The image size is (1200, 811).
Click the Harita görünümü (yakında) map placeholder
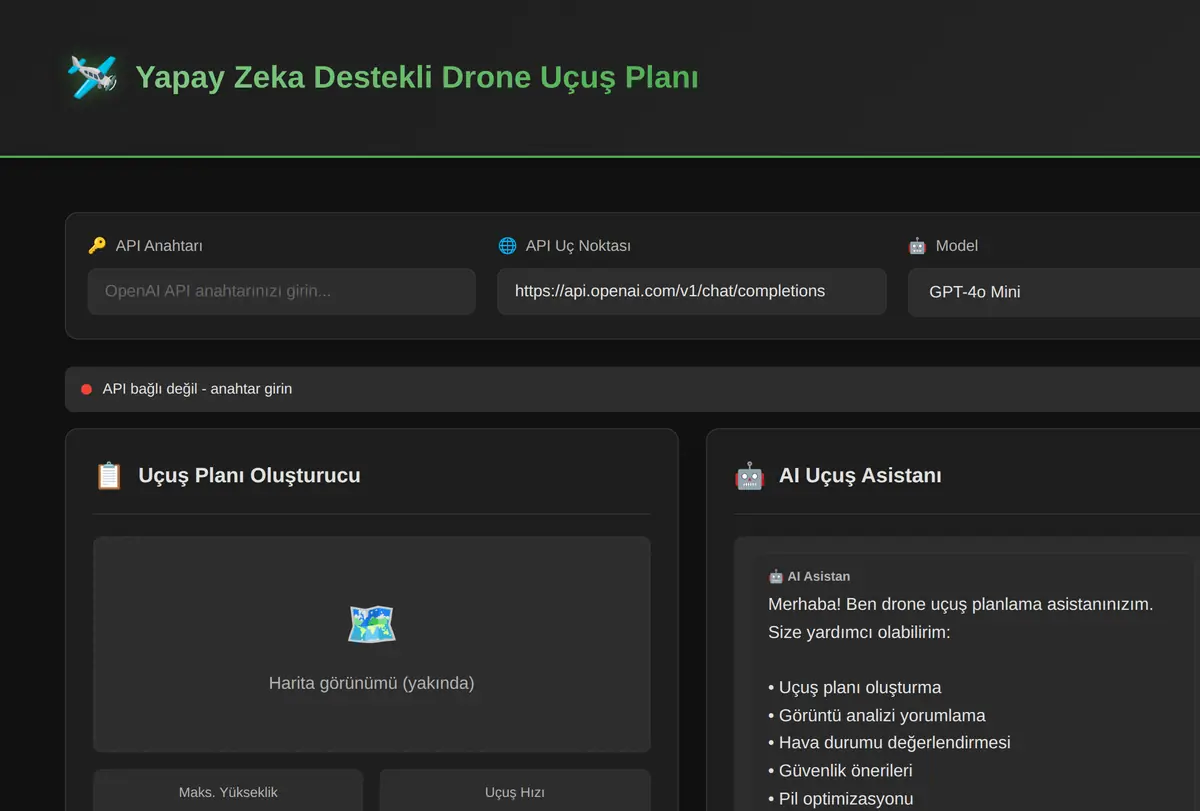pyautogui.click(x=372, y=644)
